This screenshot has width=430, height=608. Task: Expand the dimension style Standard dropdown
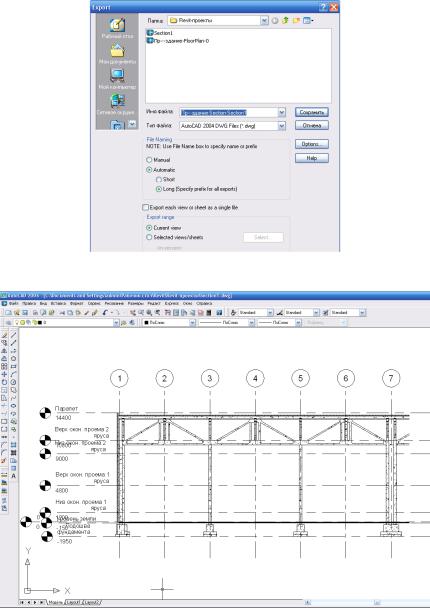pyautogui.click(x=316, y=313)
